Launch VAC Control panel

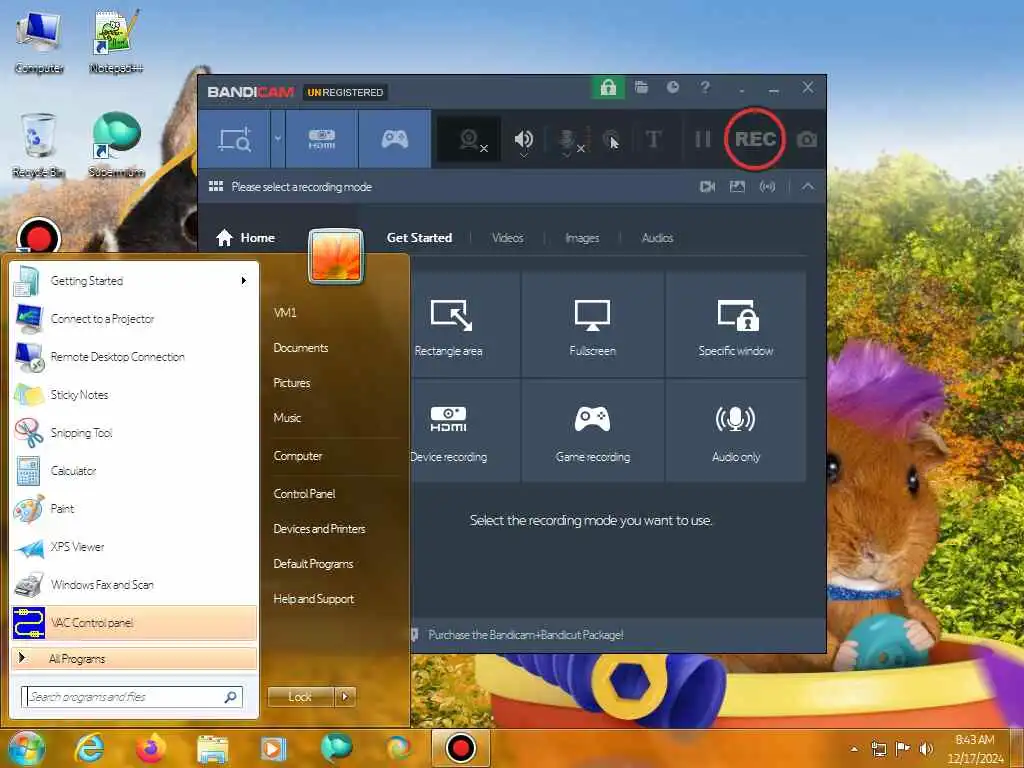[x=134, y=622]
